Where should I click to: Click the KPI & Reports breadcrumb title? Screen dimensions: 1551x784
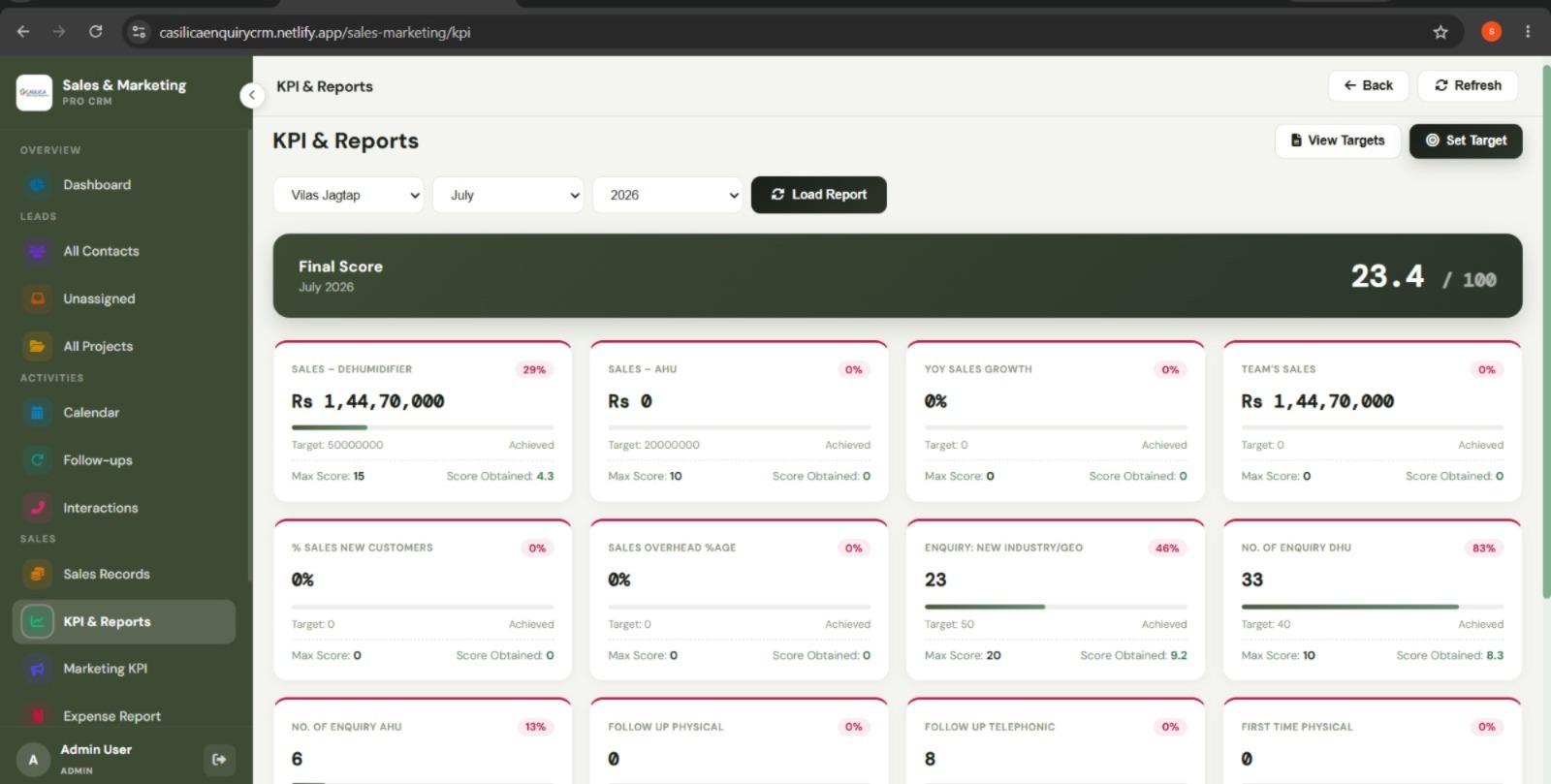coord(325,86)
